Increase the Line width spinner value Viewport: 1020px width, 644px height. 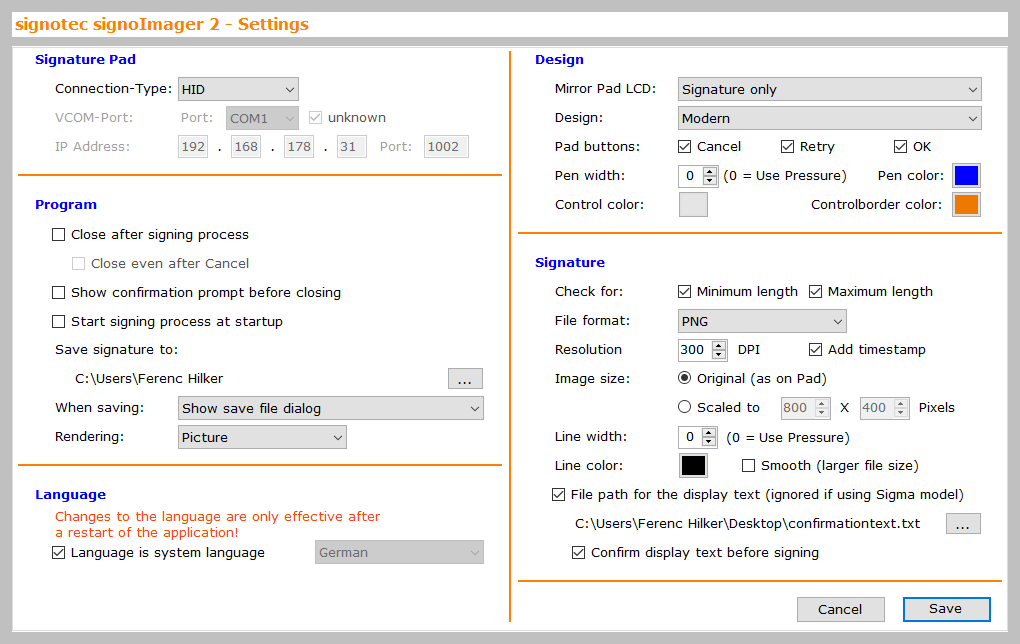click(710, 432)
